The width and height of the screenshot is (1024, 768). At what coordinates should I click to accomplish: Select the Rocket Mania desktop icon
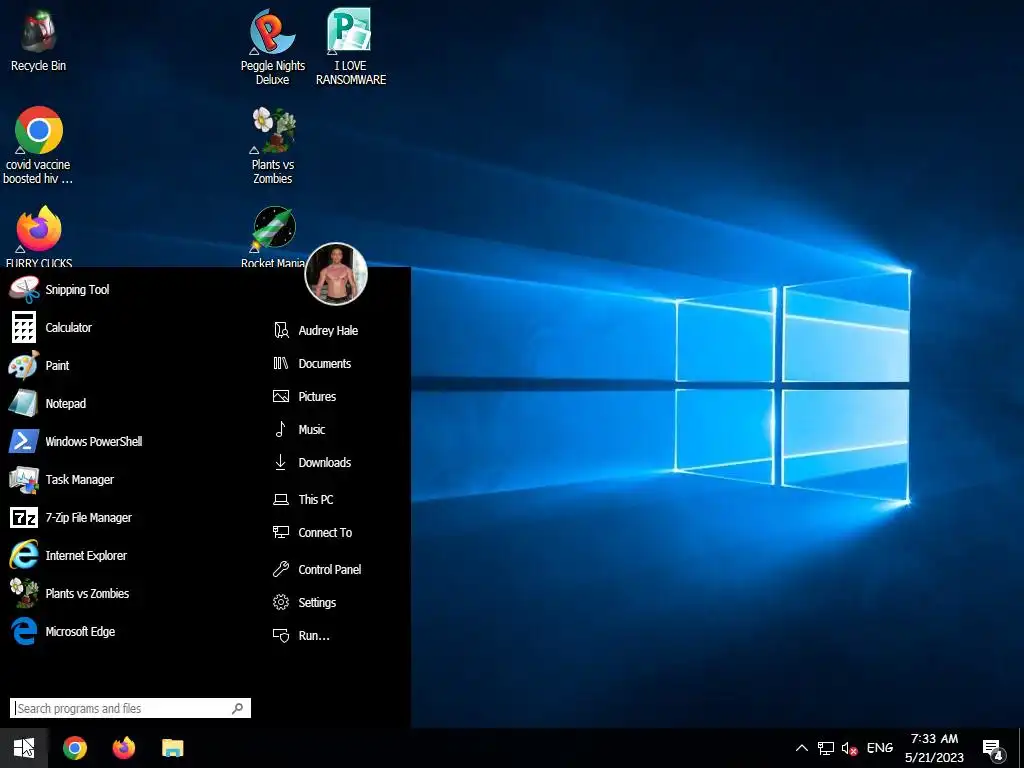coord(273,236)
